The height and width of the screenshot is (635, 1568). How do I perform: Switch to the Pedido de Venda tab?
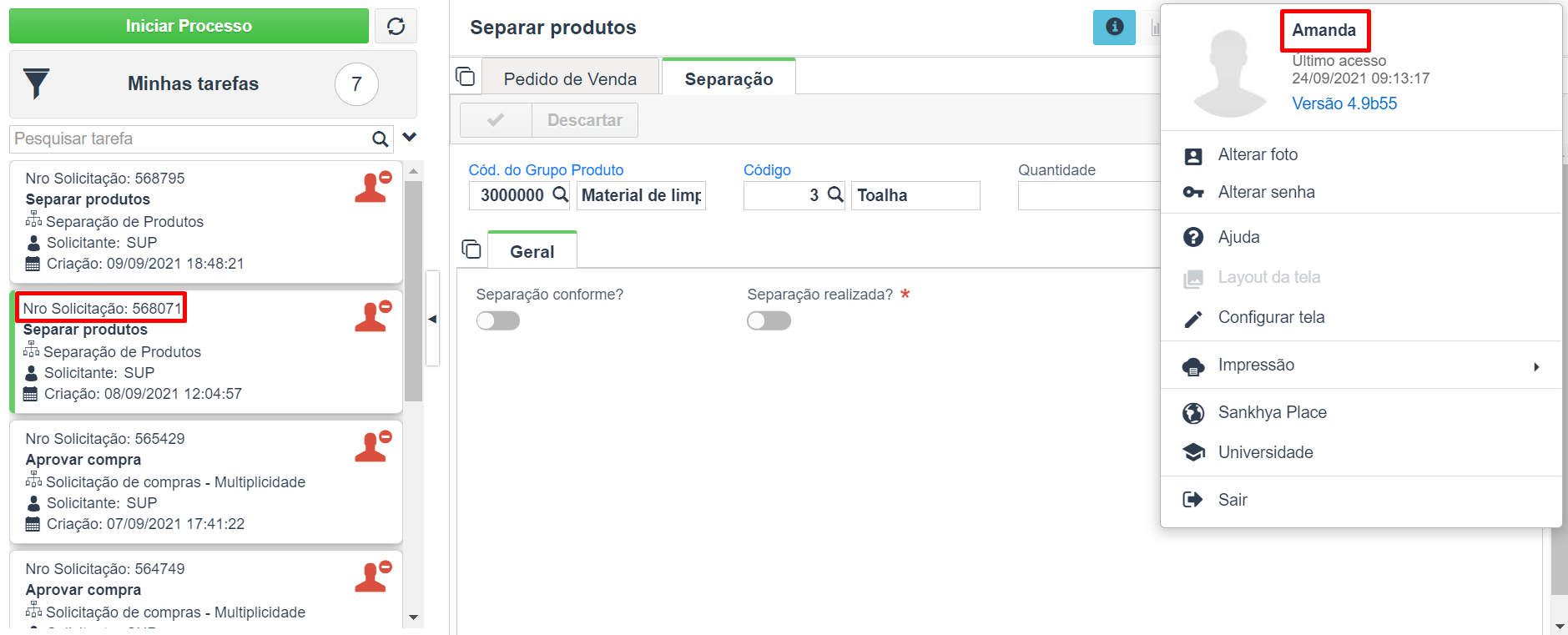[x=570, y=78]
